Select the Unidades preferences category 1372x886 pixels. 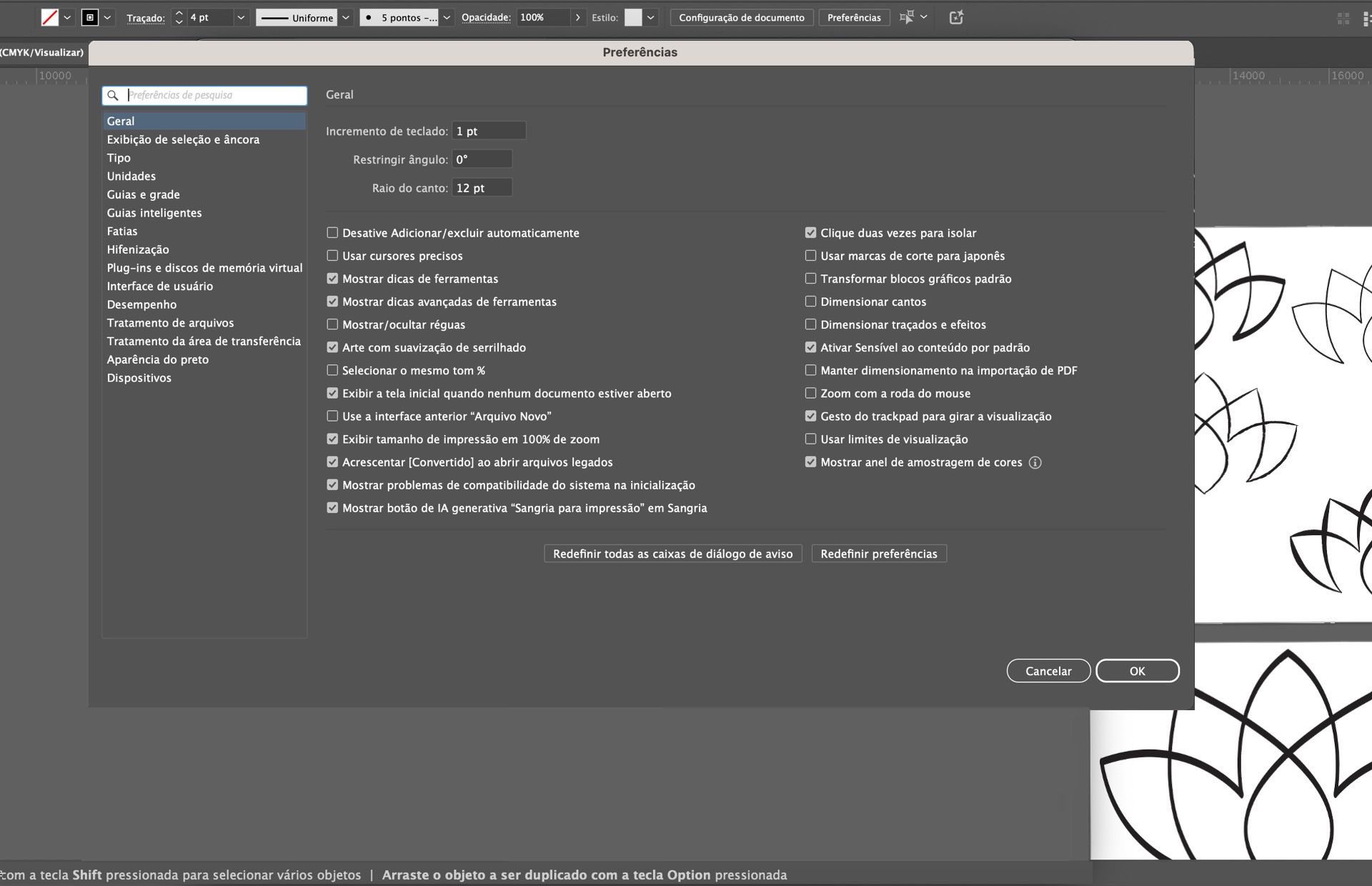pyautogui.click(x=131, y=176)
